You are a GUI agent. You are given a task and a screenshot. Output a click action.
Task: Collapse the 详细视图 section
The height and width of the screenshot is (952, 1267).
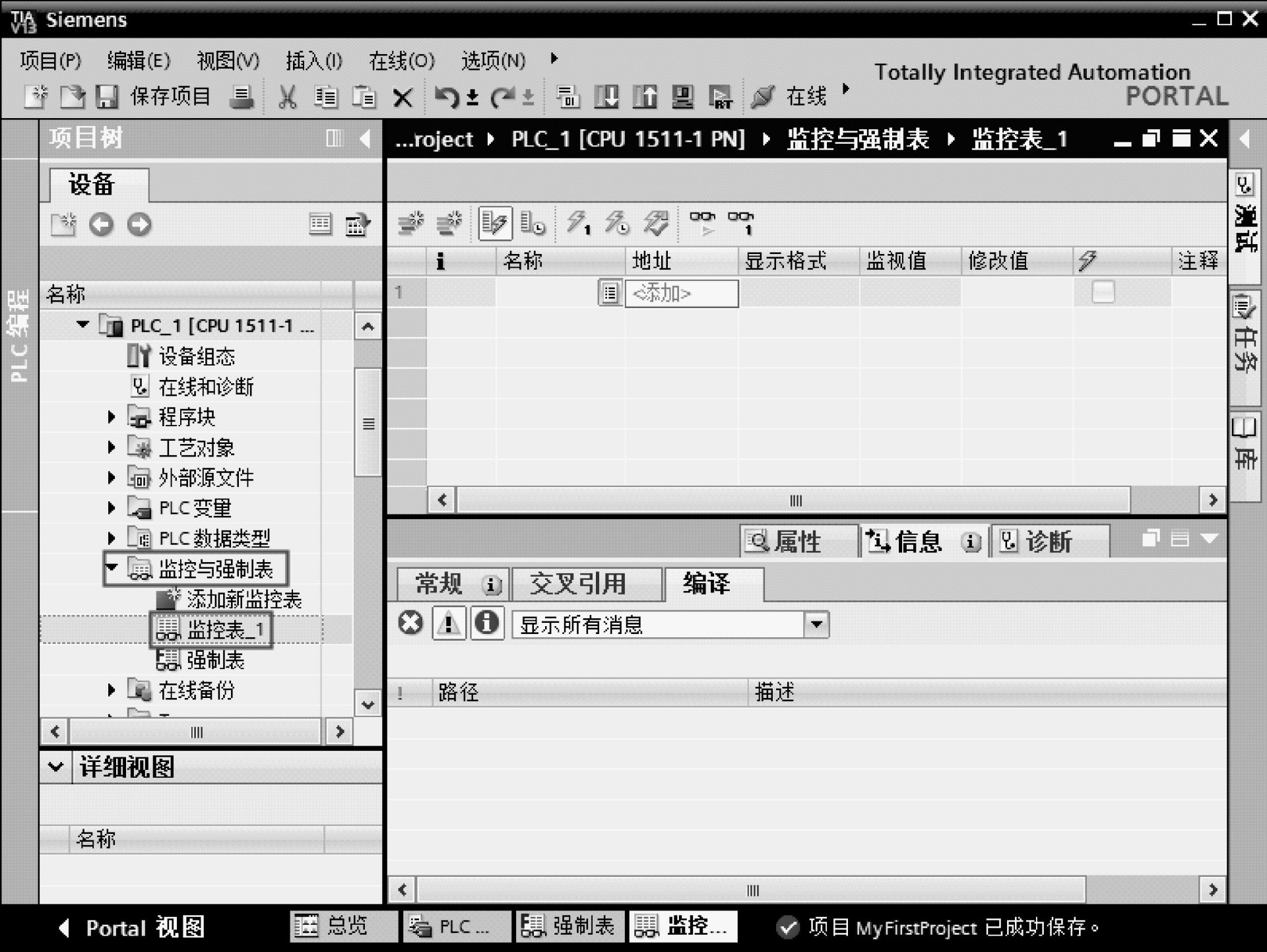56,767
